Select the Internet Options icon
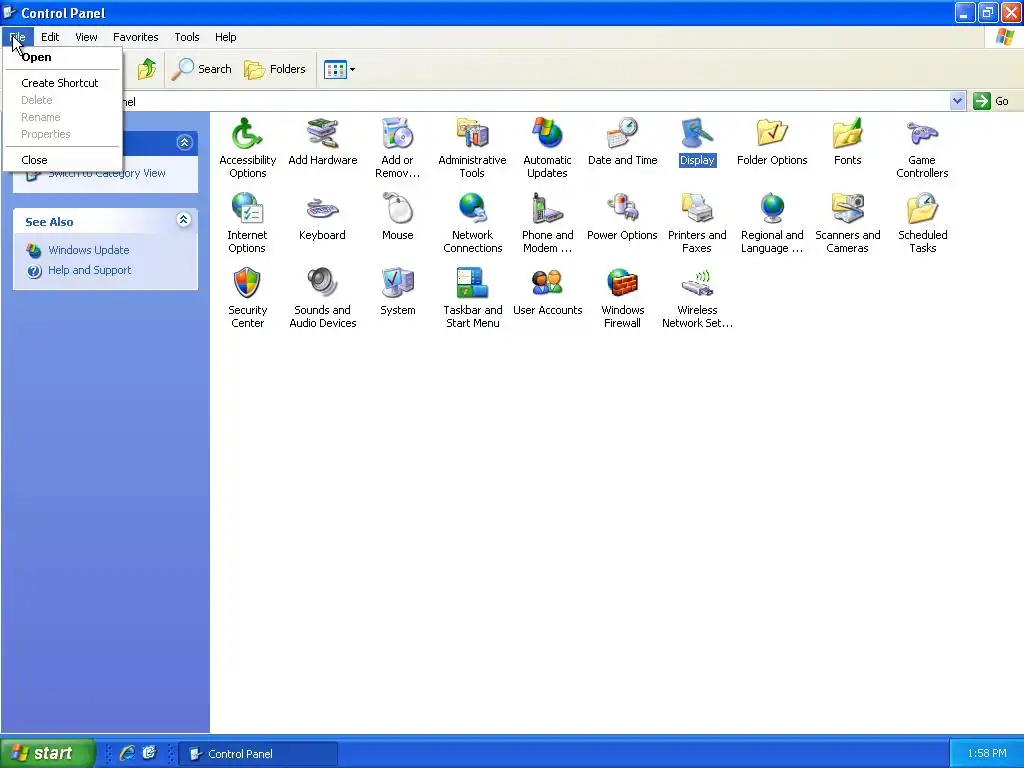This screenshot has width=1024, height=768. point(247,223)
